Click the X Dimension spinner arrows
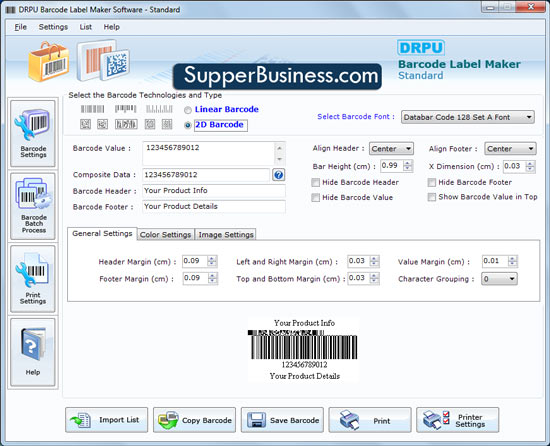550x446 pixels. (530, 166)
